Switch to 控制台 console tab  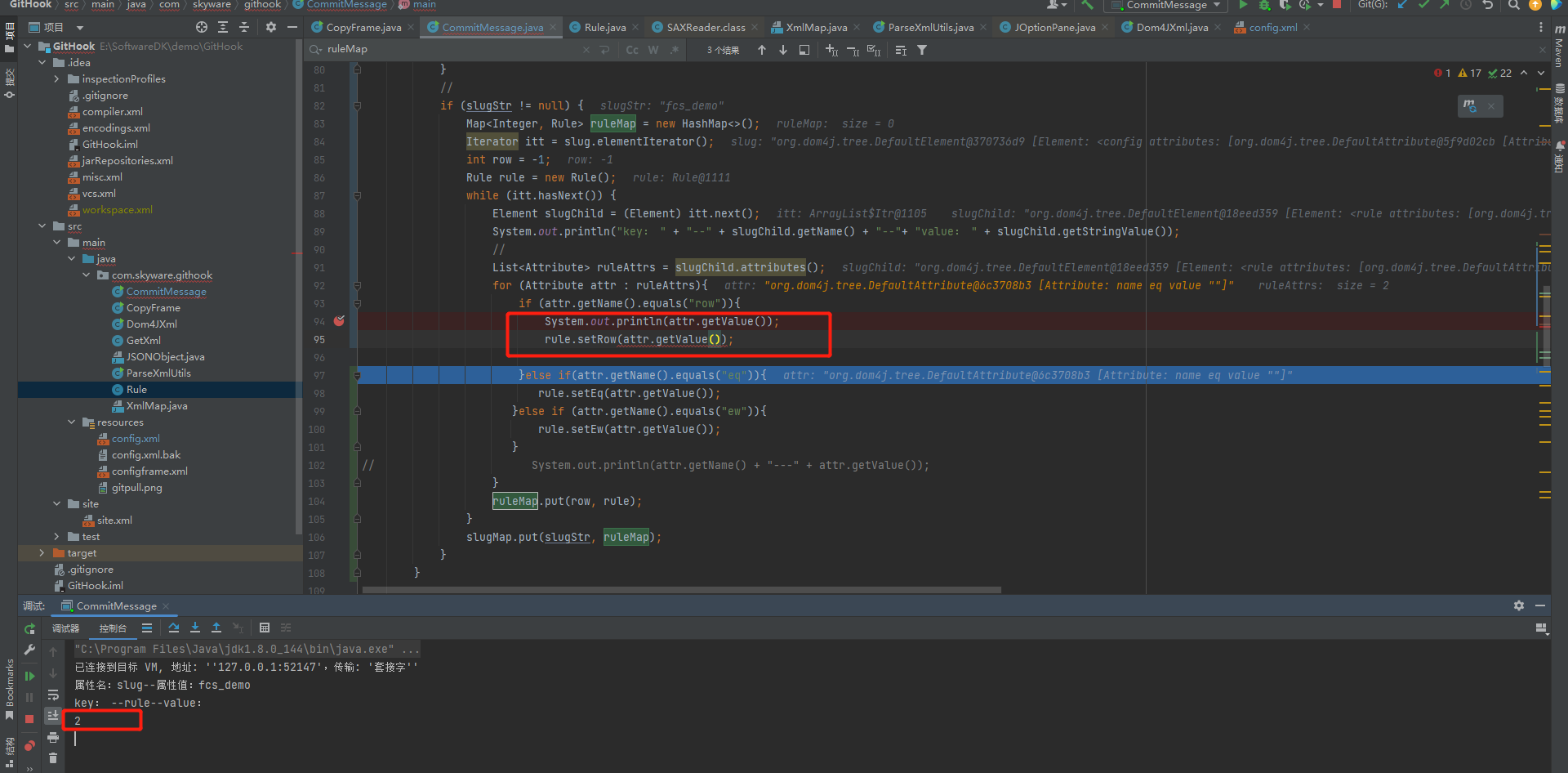(113, 628)
